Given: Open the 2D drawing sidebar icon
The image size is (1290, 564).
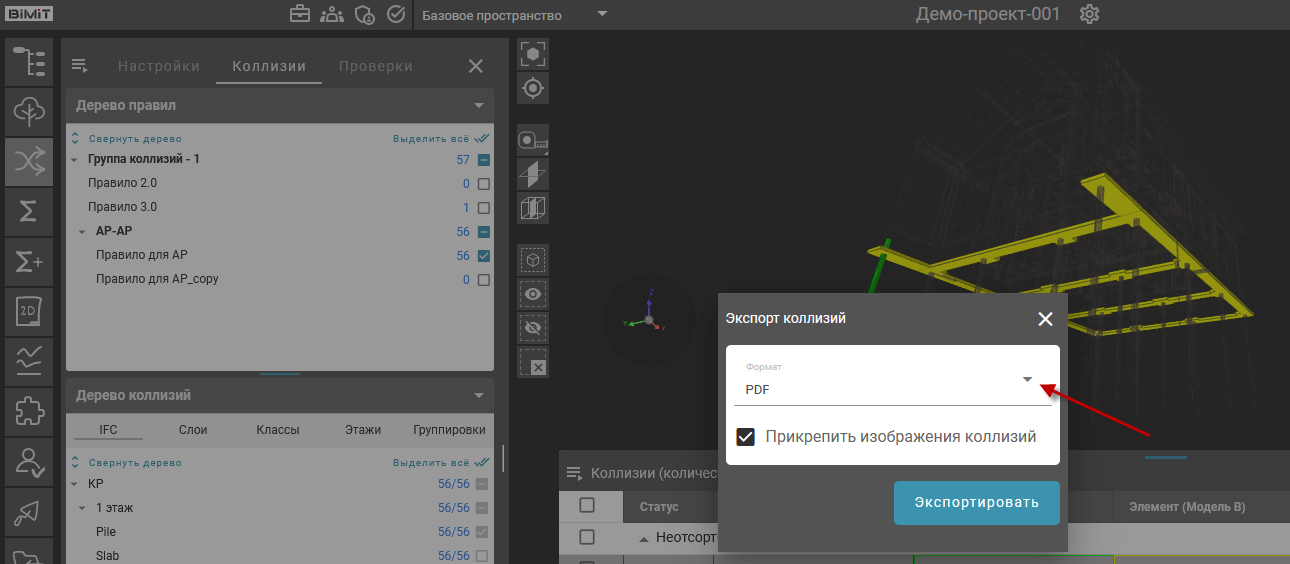Looking at the screenshot, I should click(x=28, y=311).
